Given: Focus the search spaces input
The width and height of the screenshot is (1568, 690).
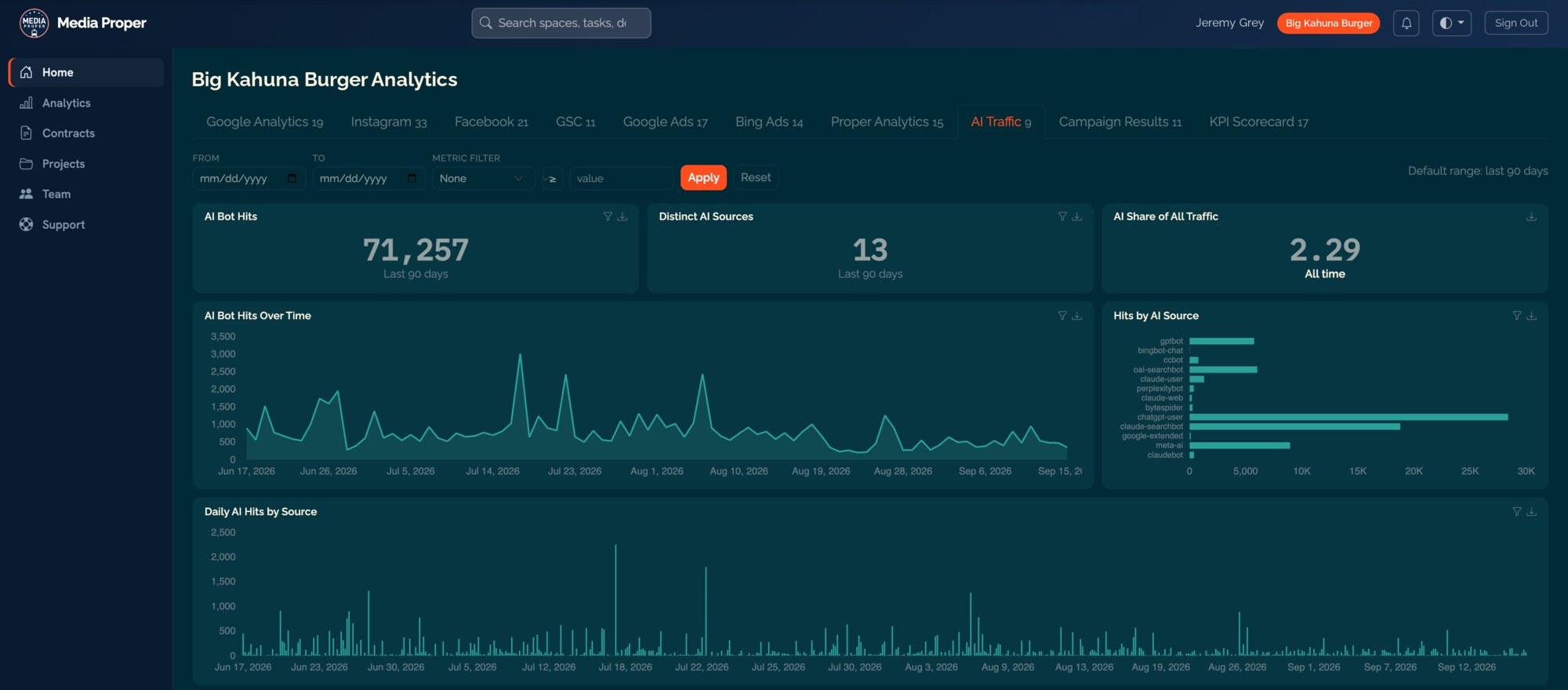Looking at the screenshot, I should tap(561, 23).
